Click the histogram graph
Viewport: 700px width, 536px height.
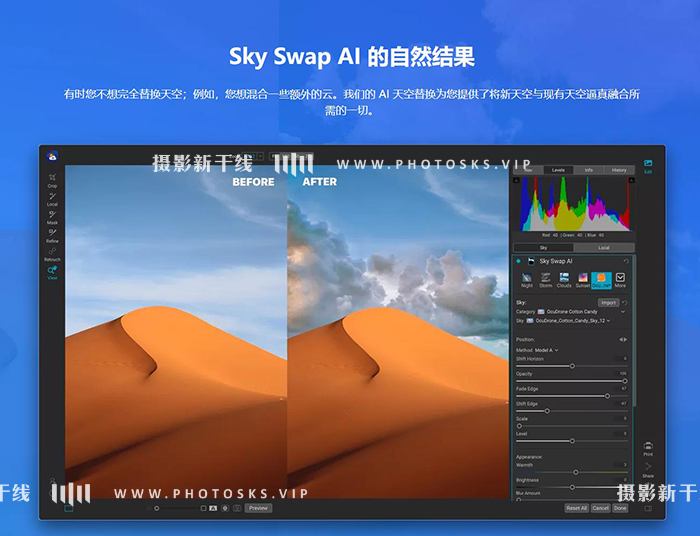(574, 204)
